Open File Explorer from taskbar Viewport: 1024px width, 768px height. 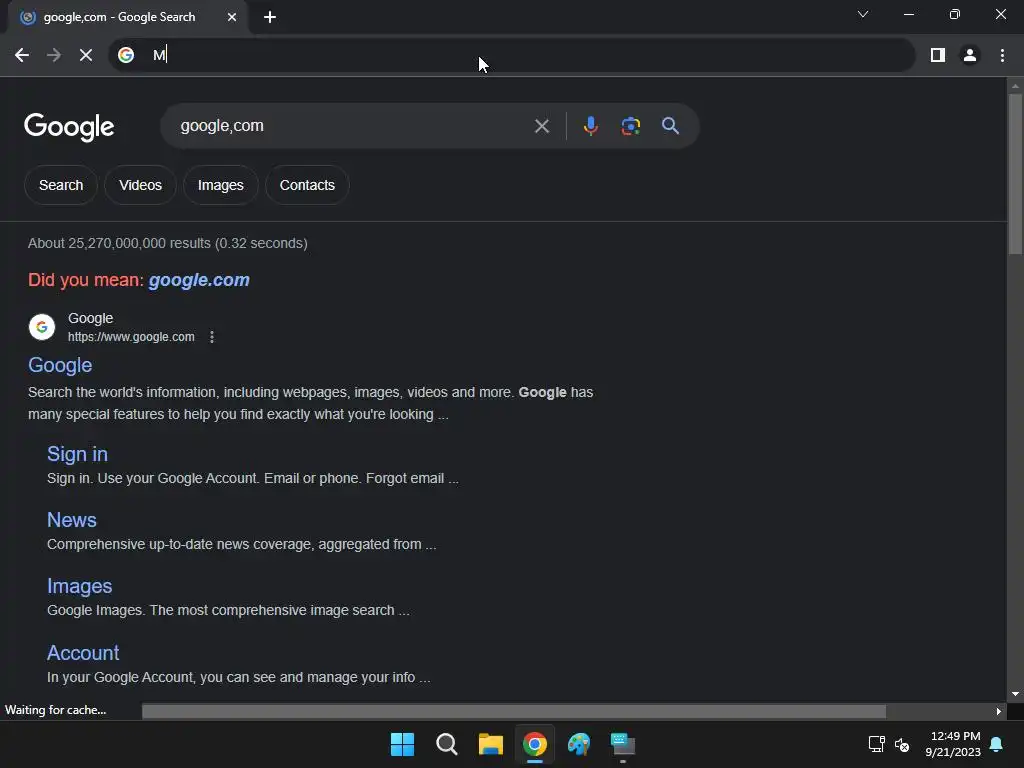coord(490,744)
